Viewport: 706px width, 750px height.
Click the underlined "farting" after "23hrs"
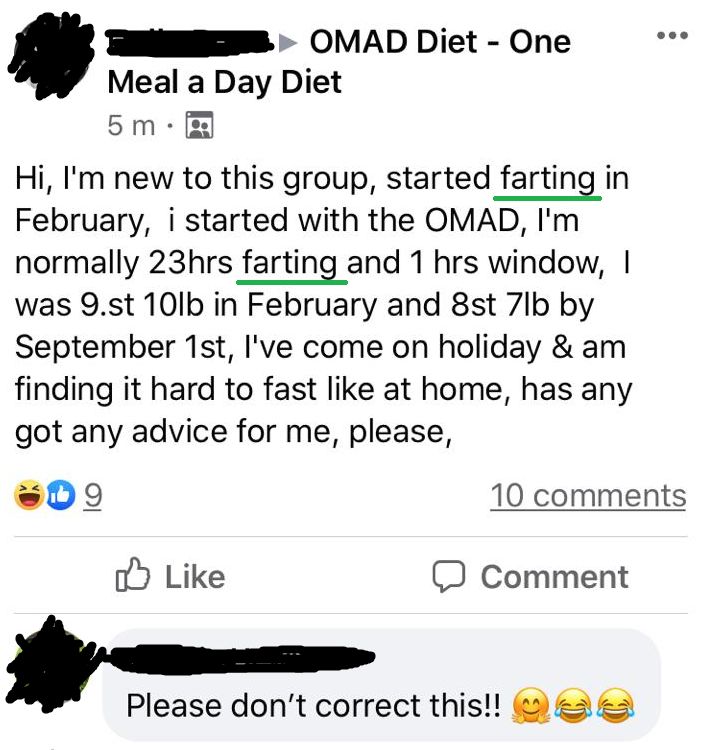coord(290,262)
